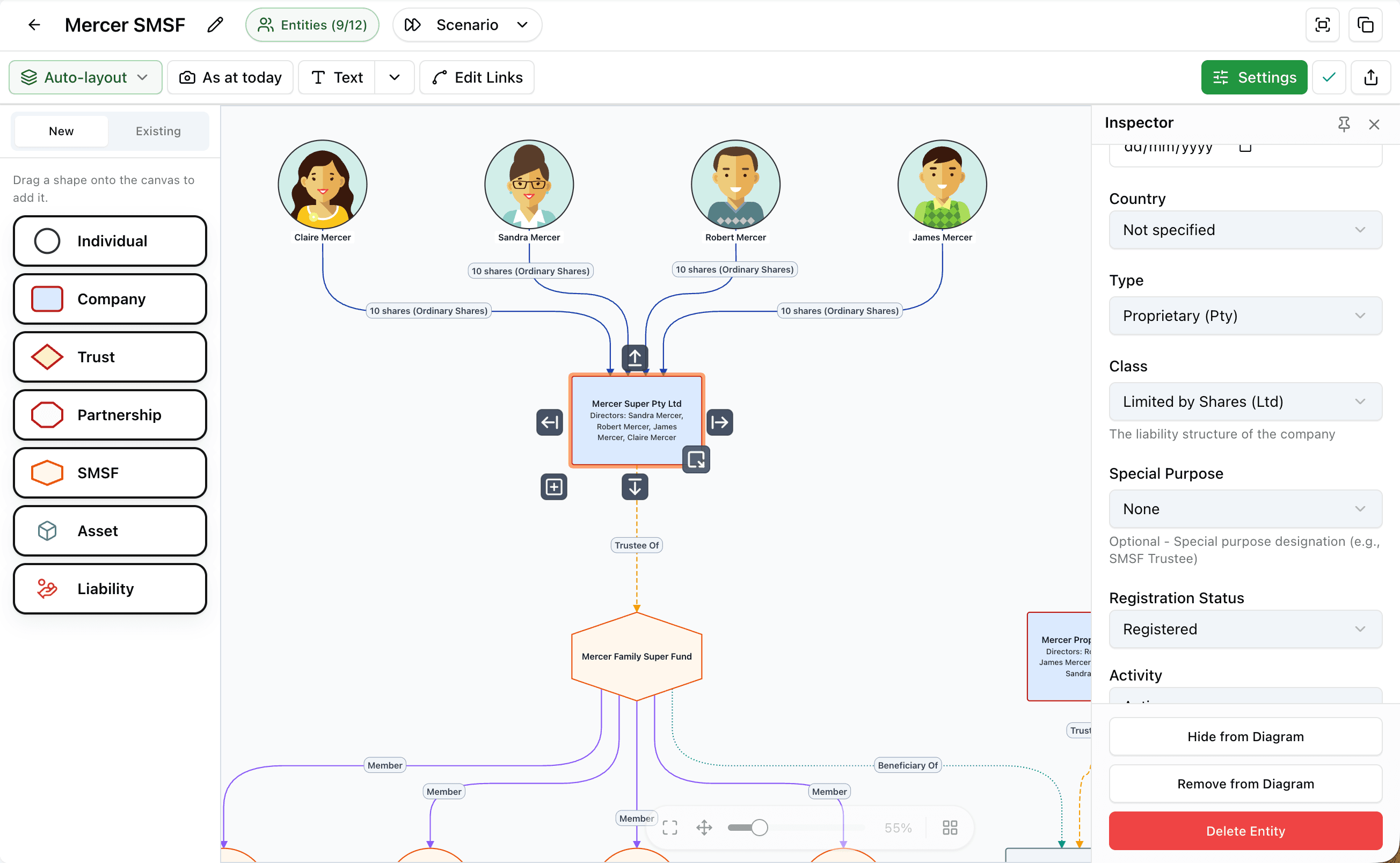Click the As at today button
Screen dimensions: 1400x863
tap(230, 77)
